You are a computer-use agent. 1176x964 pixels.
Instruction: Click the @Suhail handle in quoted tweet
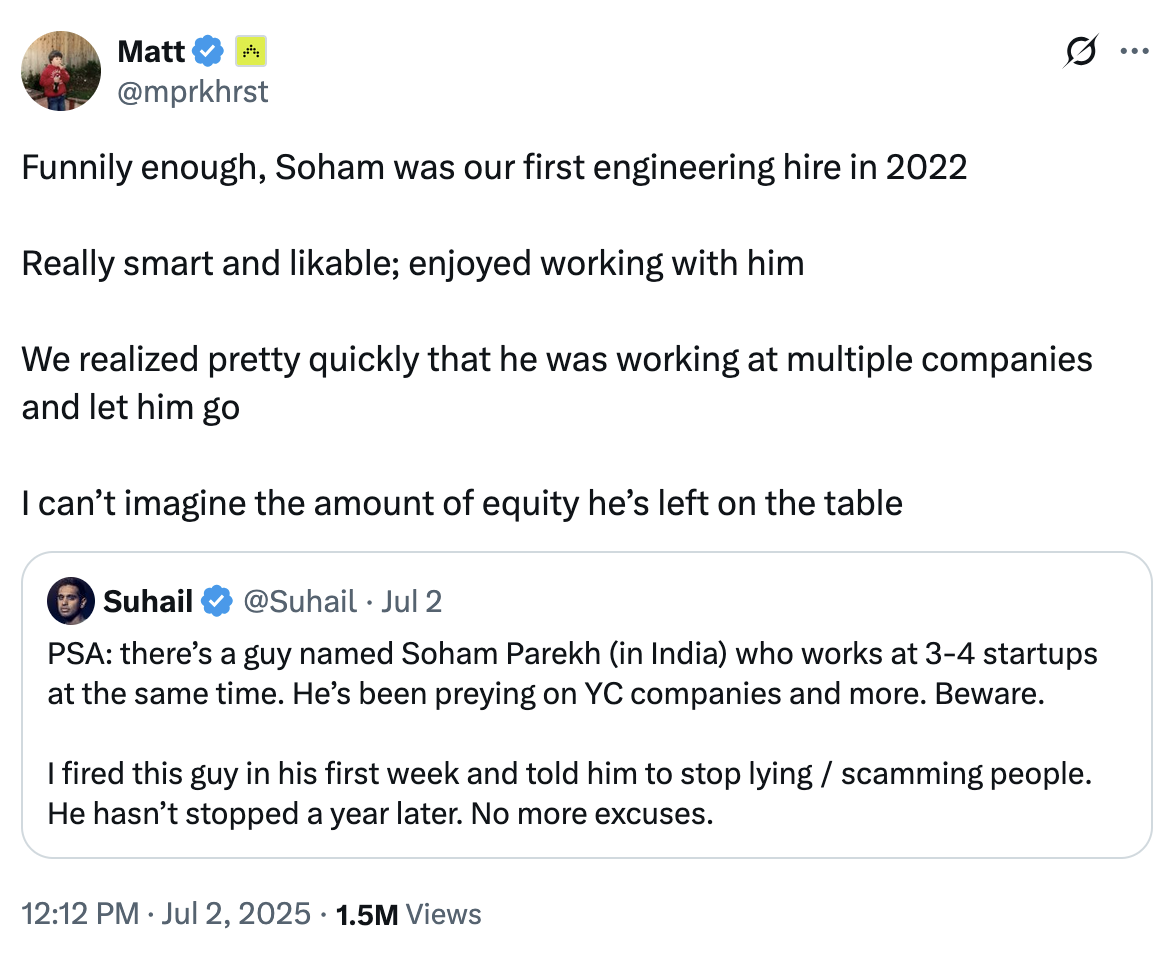[300, 602]
